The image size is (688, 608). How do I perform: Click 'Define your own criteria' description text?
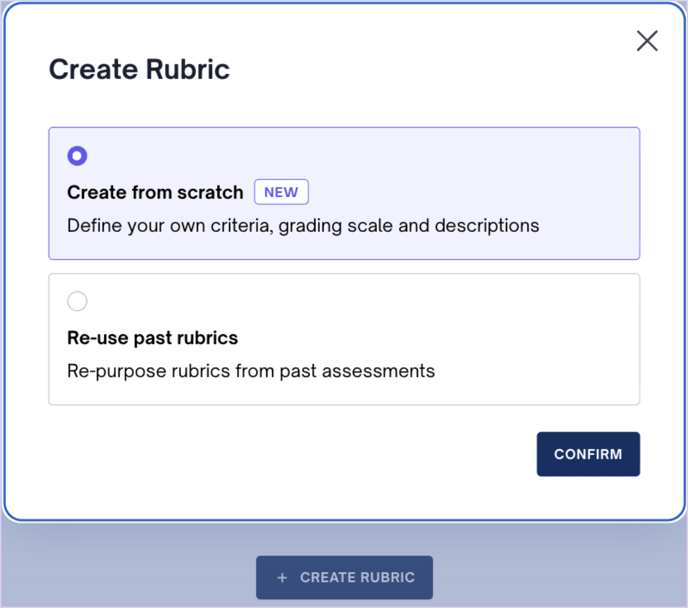303,225
